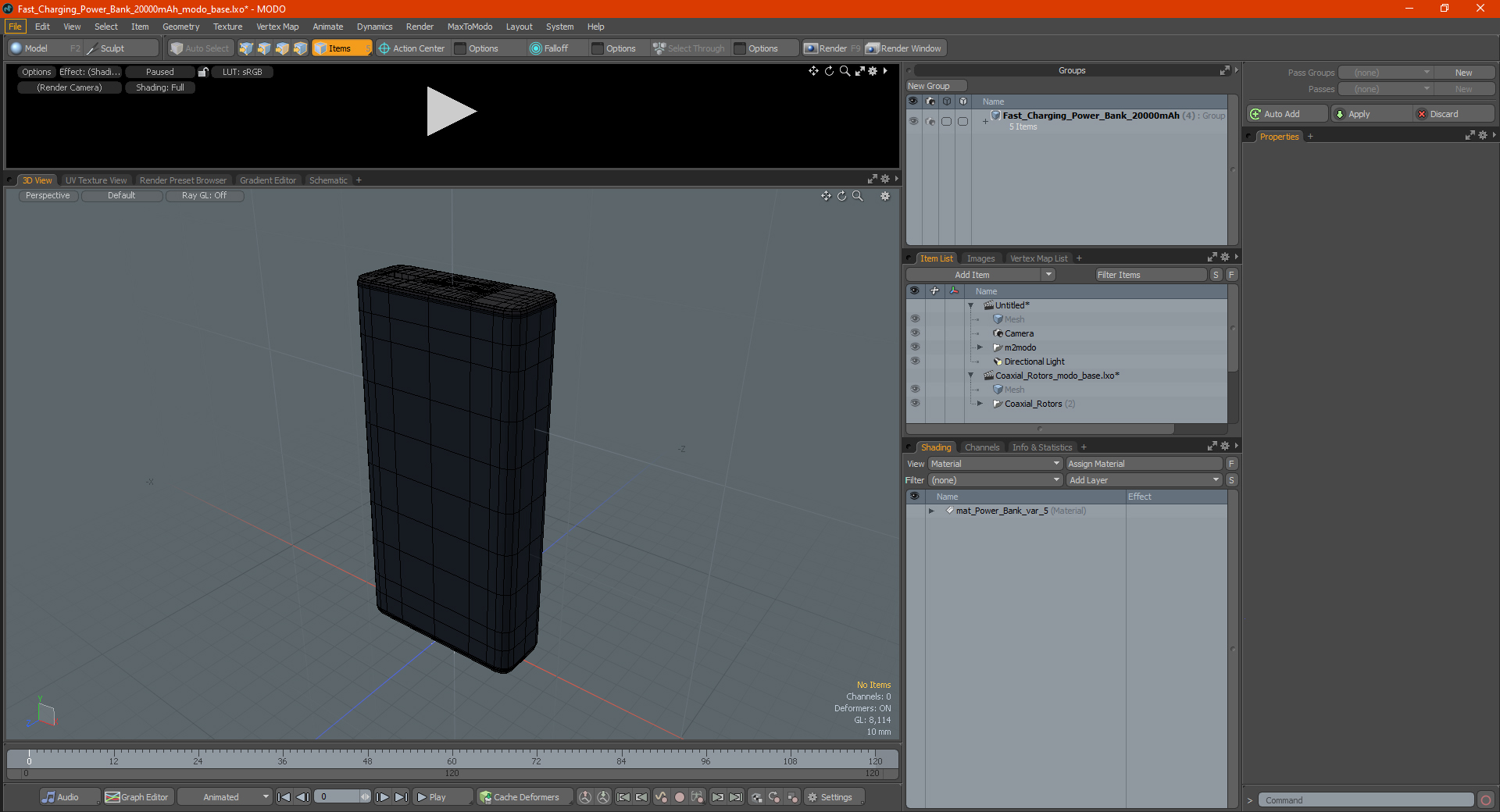This screenshot has height=812, width=1500.
Task: Toggle the auto-key record button
Action: pyautogui.click(x=680, y=797)
